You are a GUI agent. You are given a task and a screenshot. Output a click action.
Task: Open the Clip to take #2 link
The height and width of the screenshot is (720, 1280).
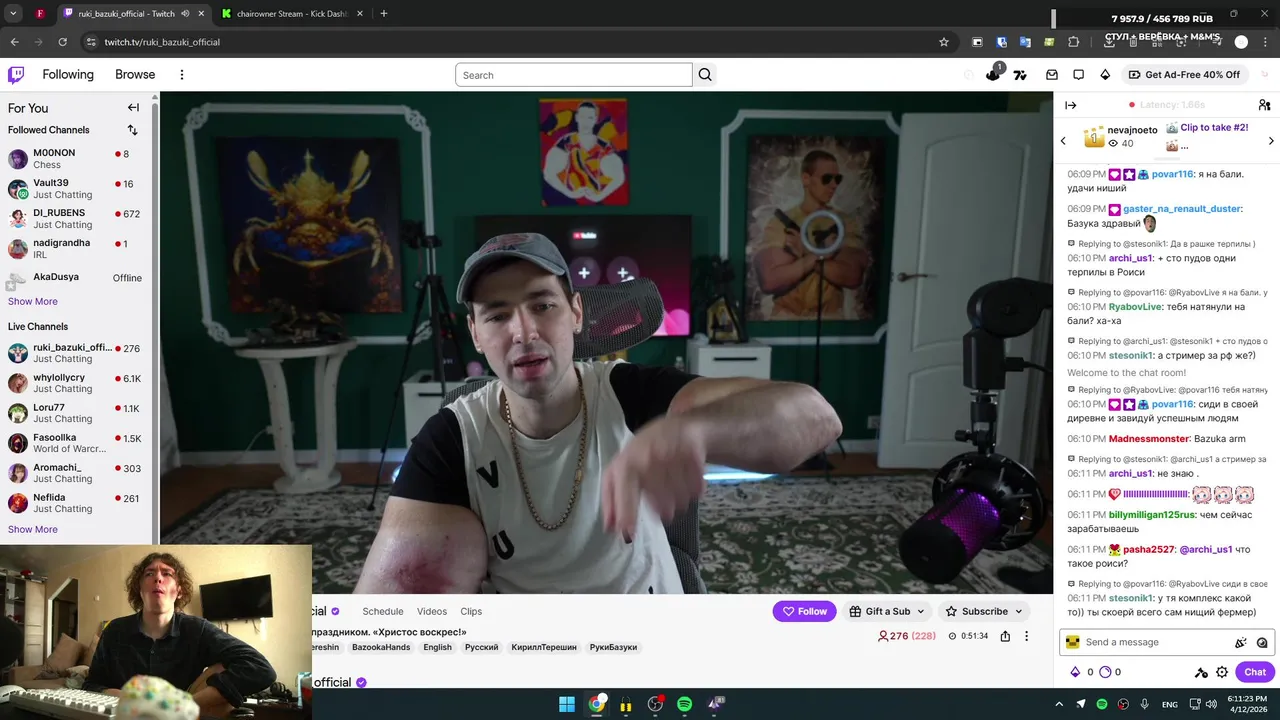coord(1214,128)
